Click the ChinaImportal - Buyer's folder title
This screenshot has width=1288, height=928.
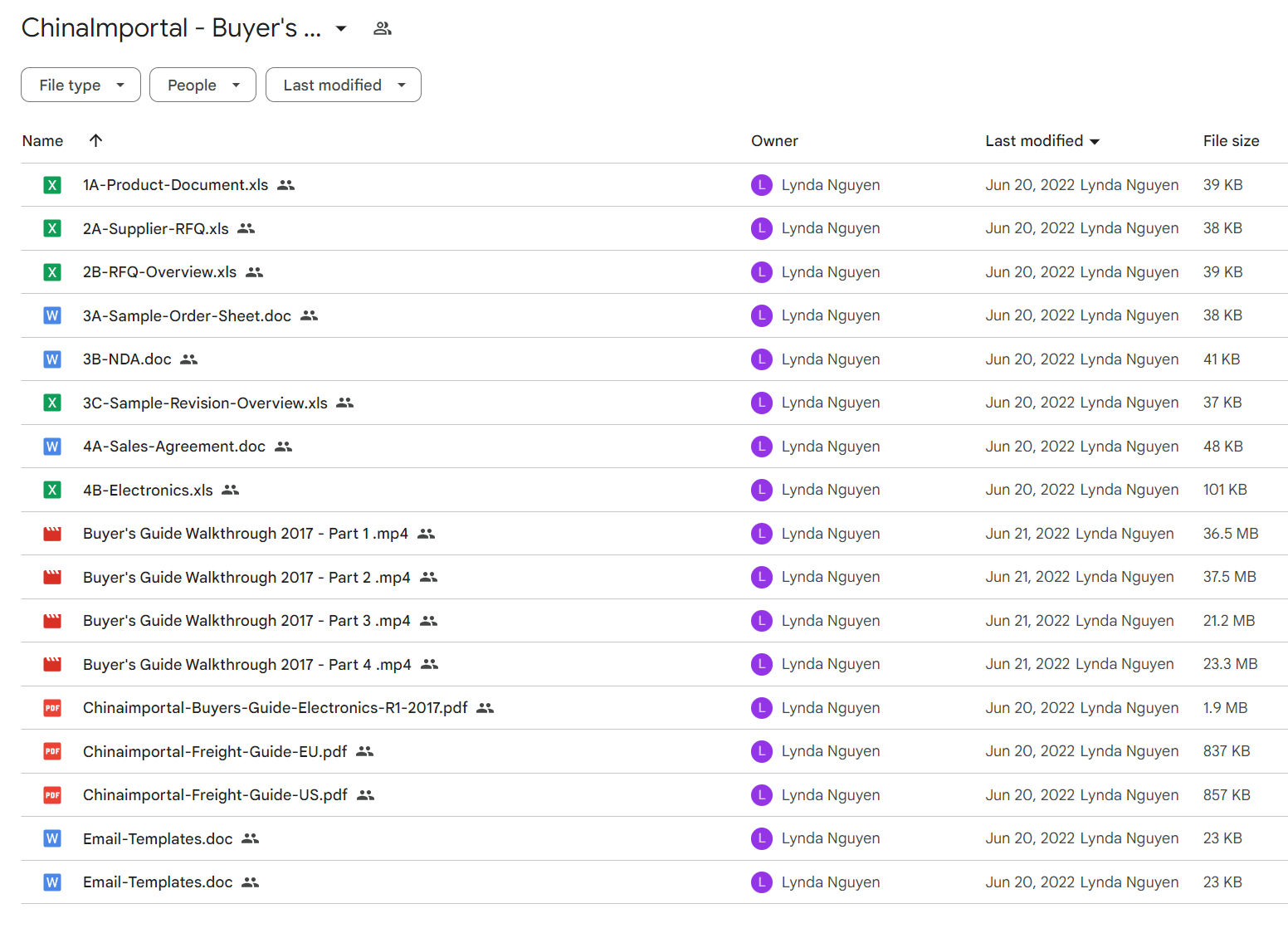(x=171, y=28)
